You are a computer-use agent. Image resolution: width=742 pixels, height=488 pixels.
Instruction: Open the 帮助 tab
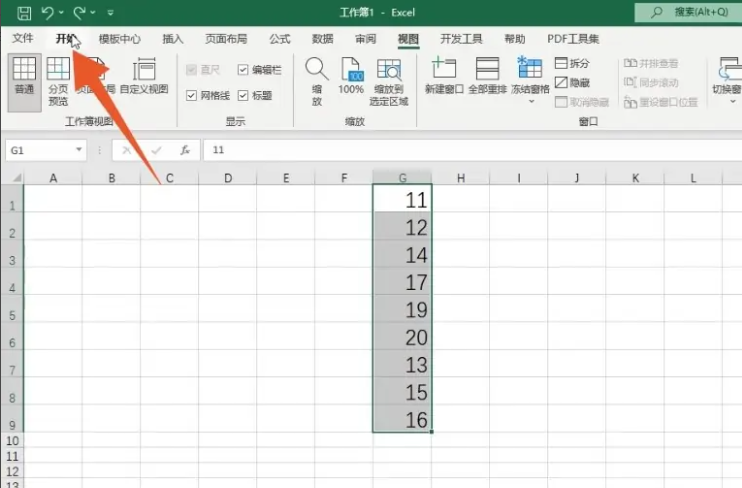click(515, 39)
